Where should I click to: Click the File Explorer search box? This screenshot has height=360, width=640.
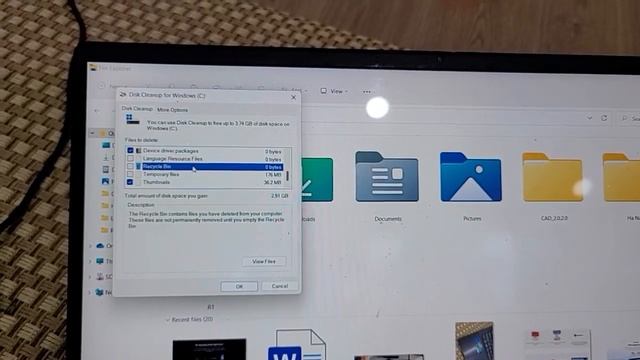629,118
